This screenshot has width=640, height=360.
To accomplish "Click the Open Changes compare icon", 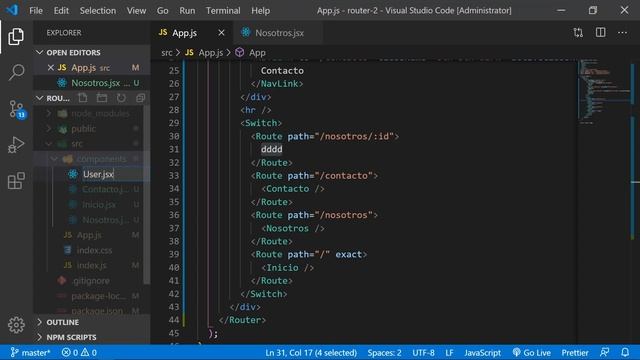I will 578,33.
